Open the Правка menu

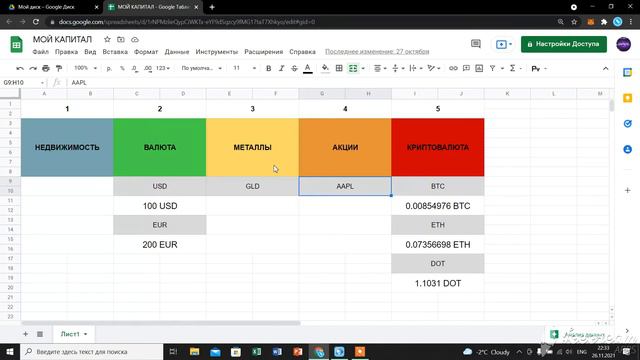(67, 52)
